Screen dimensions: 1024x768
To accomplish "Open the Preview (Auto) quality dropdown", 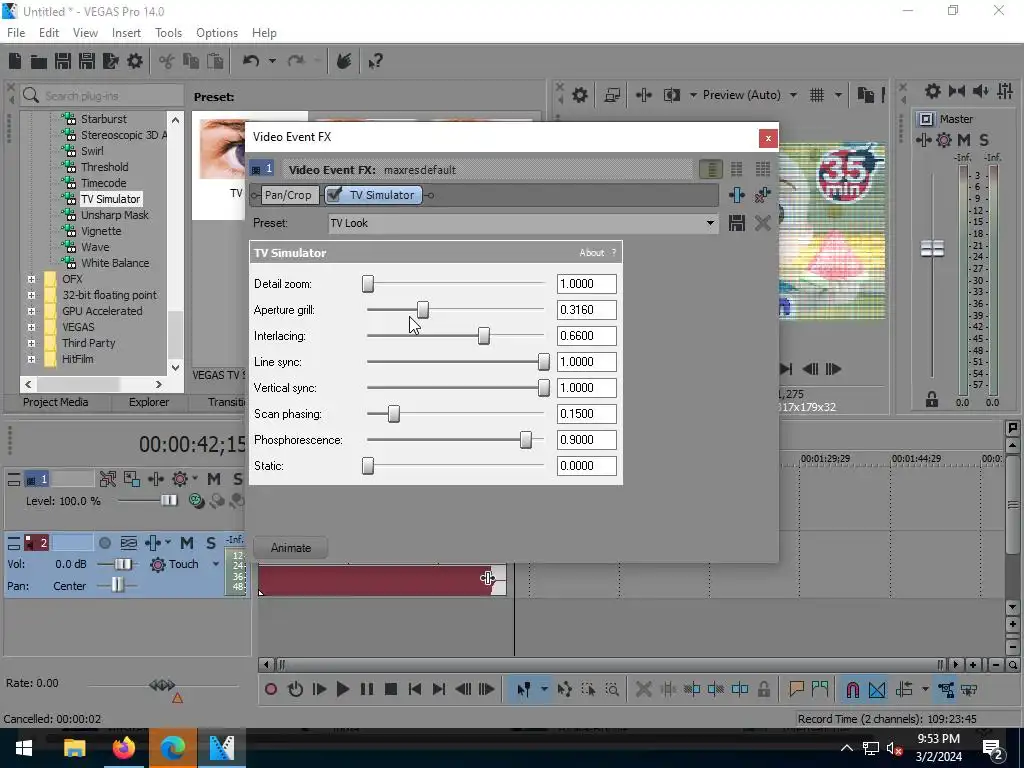I will point(793,95).
